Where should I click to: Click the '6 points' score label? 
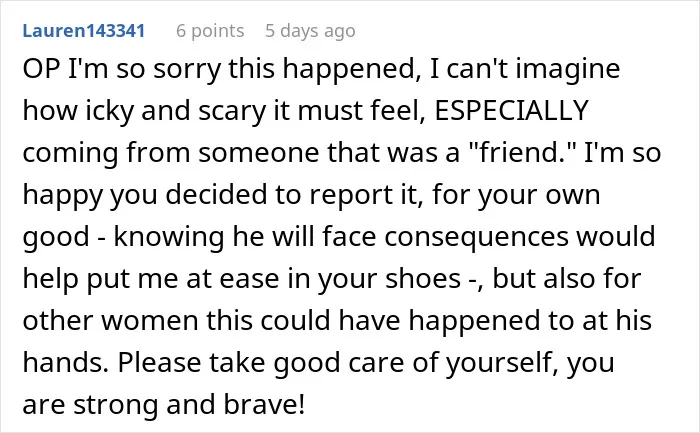pos(210,31)
